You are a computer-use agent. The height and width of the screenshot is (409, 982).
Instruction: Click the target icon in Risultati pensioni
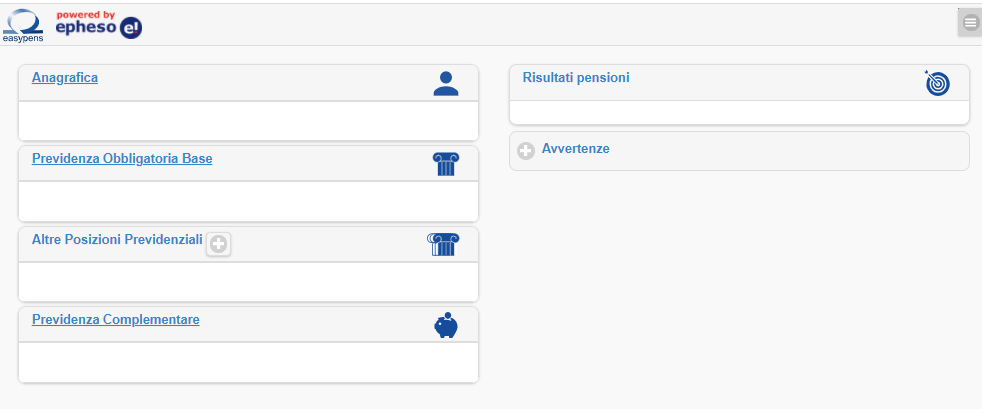(937, 83)
